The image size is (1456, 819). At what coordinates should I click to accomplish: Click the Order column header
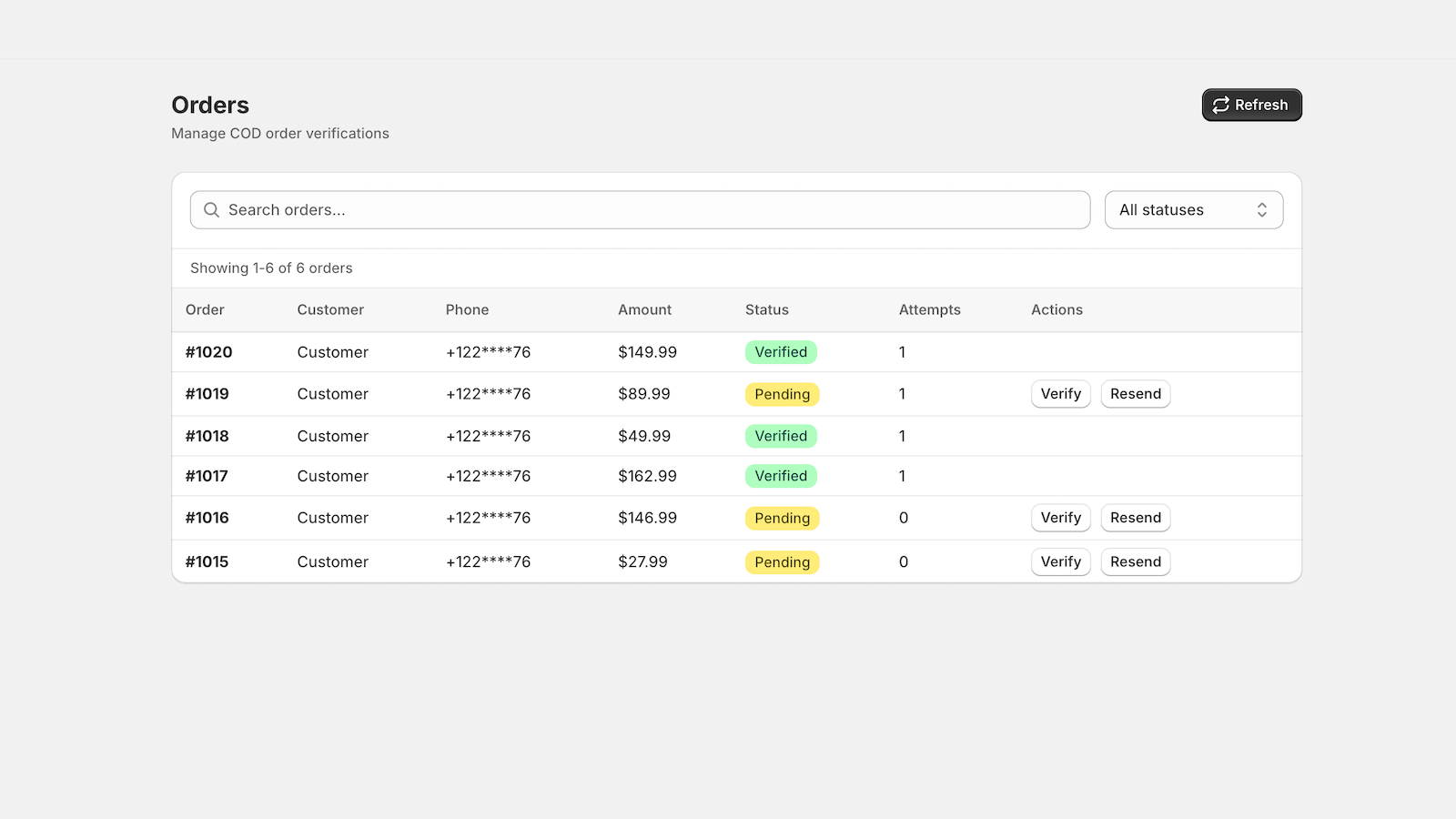point(205,309)
